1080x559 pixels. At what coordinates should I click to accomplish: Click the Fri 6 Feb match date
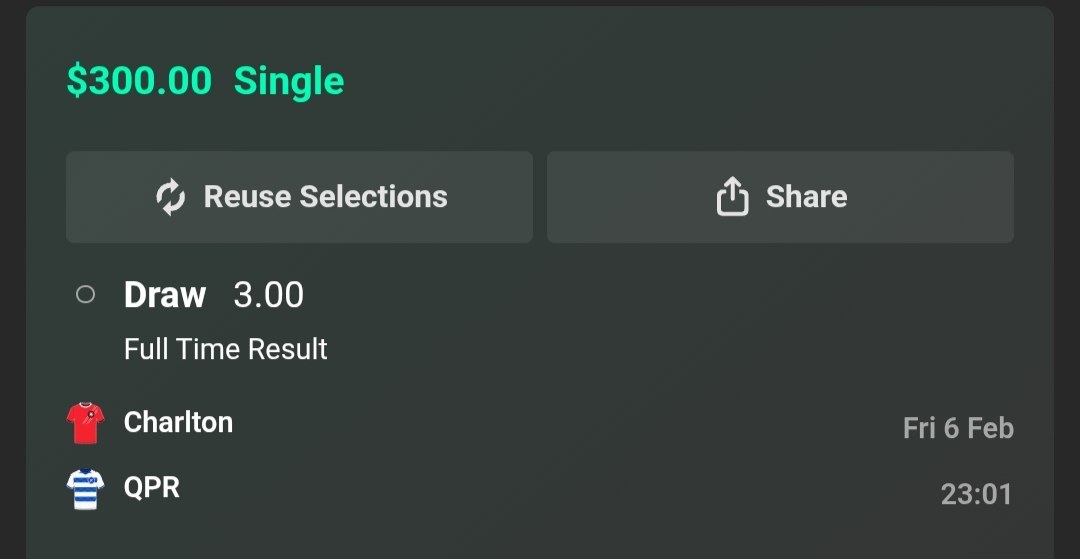[958, 429]
